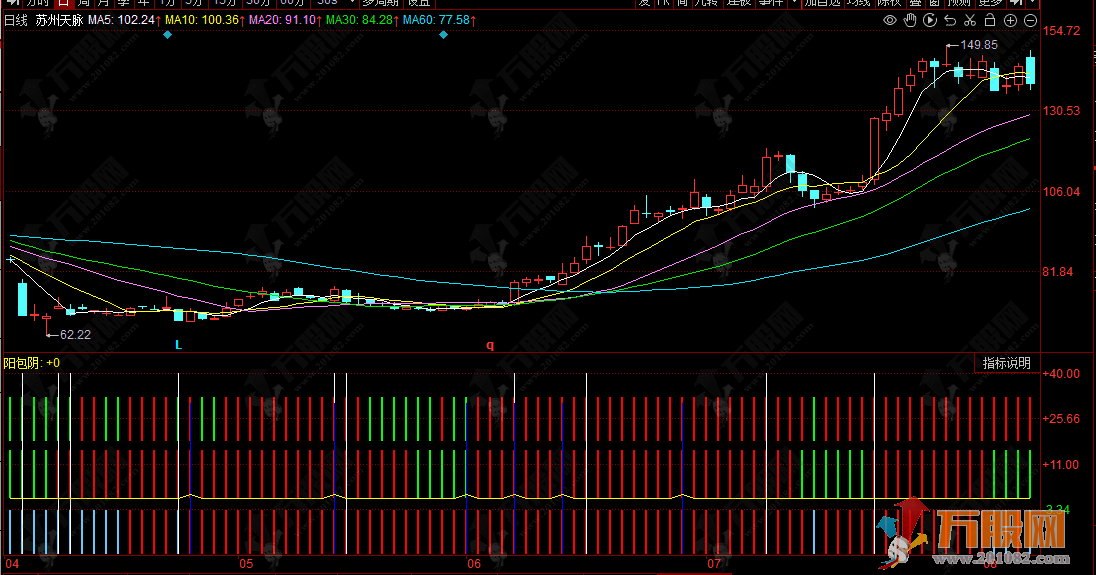The width and height of the screenshot is (1096, 575).
Task: Open the 30s period dropdown arrow
Action: 352,3
